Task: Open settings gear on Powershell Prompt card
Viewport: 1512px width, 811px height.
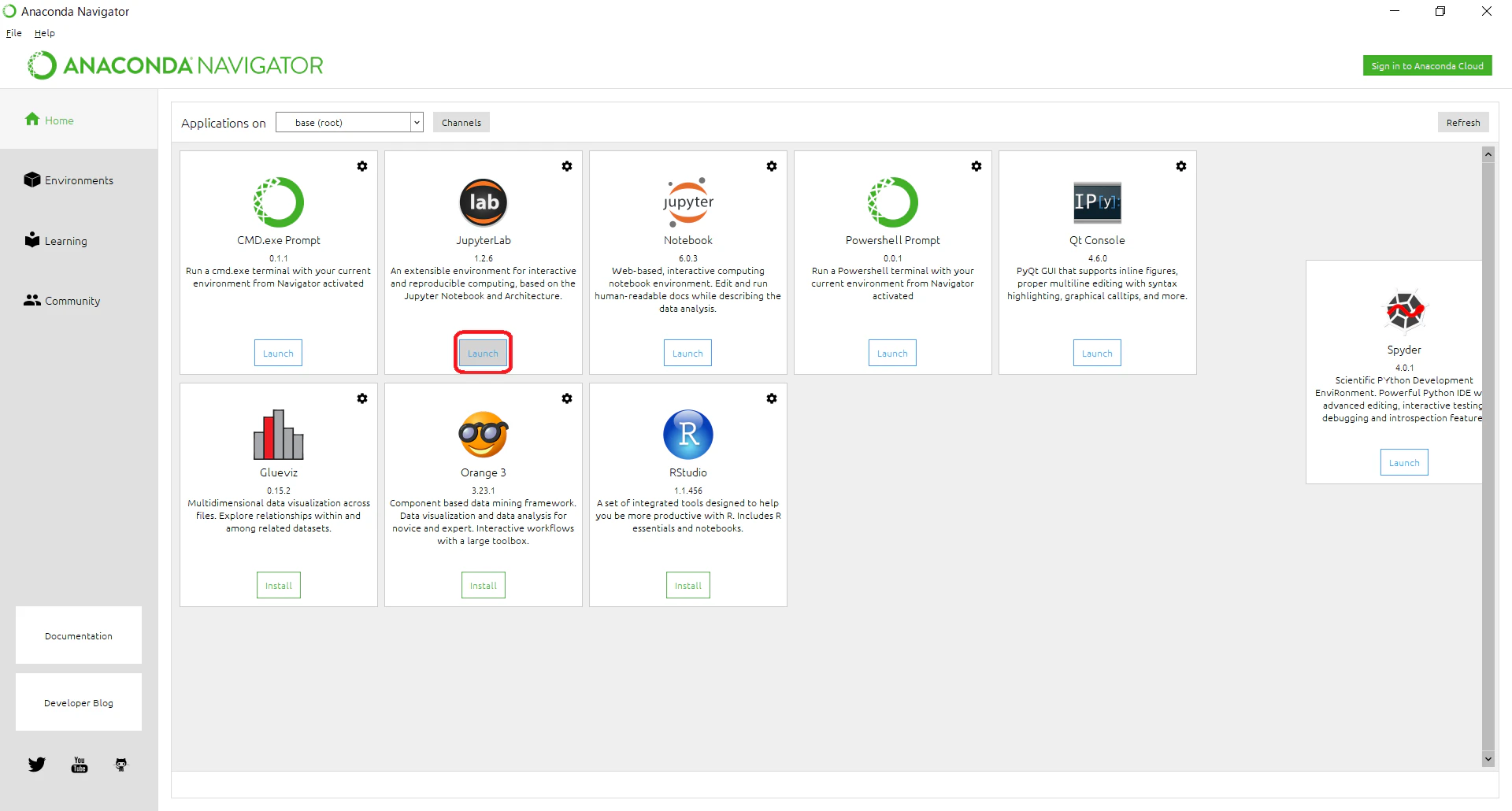Action: click(x=976, y=166)
